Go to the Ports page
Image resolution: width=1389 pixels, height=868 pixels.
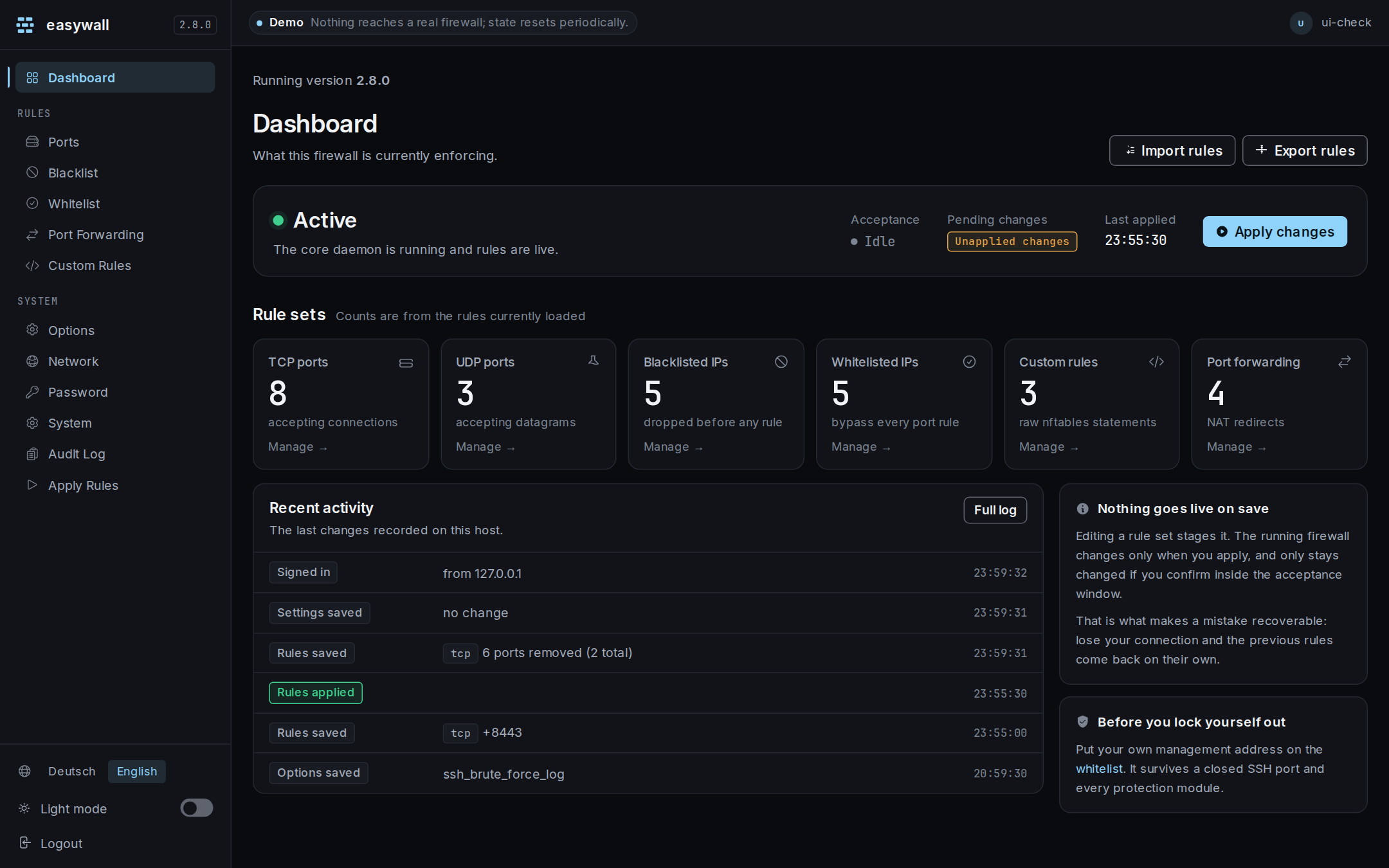coord(115,141)
